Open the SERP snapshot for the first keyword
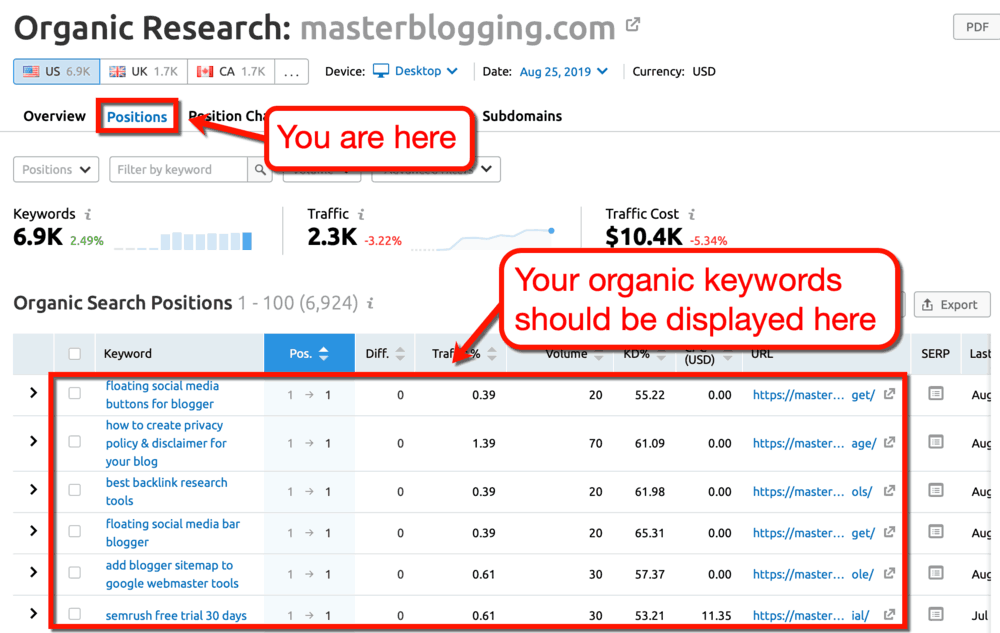Viewport: 1000px width, 633px height. [x=934, y=394]
